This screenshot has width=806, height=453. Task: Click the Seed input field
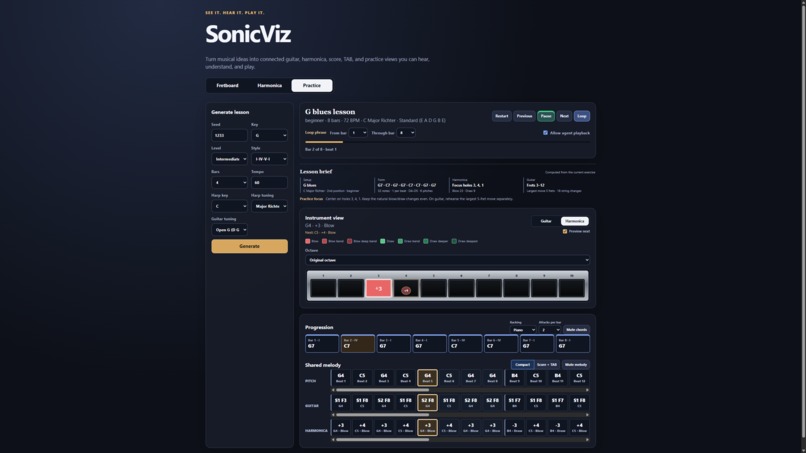coord(229,135)
